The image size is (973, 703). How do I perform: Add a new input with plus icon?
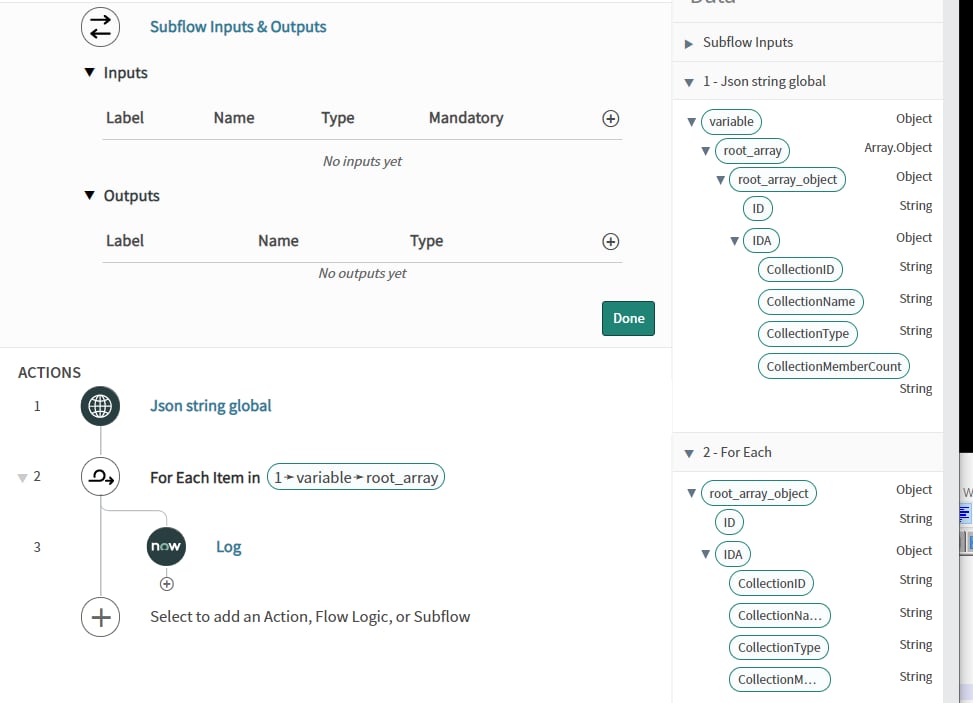(610, 118)
